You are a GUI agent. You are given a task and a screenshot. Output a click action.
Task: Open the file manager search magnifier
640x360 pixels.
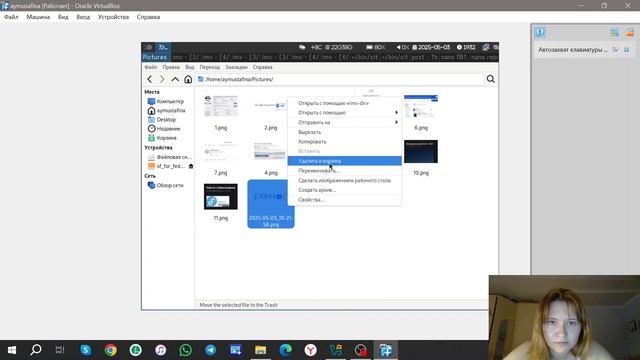pyautogui.click(x=491, y=79)
